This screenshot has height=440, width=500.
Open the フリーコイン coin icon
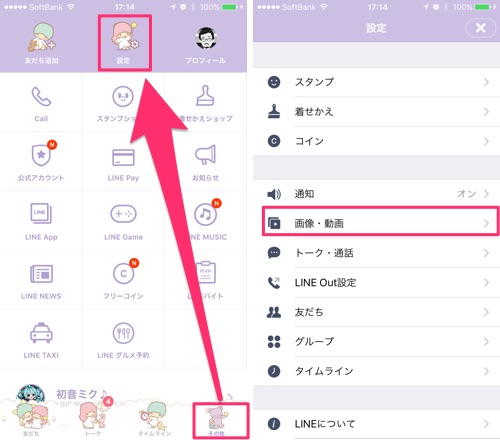(x=124, y=272)
